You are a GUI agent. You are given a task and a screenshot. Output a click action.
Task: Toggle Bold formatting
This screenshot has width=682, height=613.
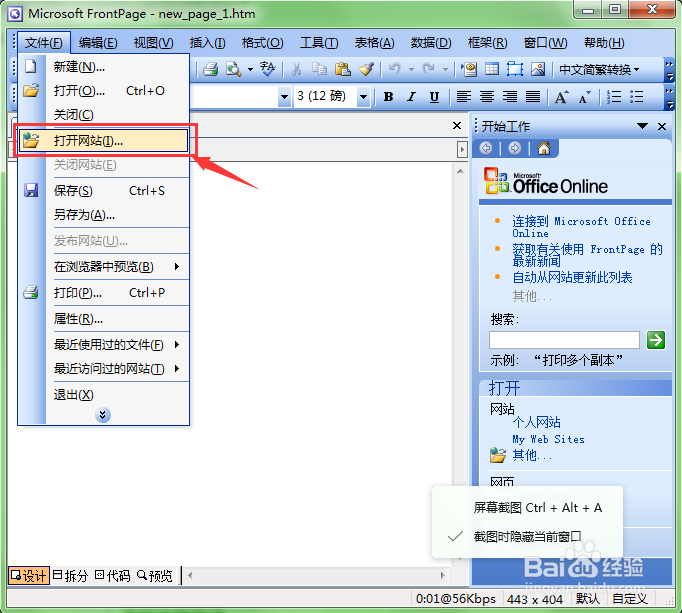click(x=388, y=97)
